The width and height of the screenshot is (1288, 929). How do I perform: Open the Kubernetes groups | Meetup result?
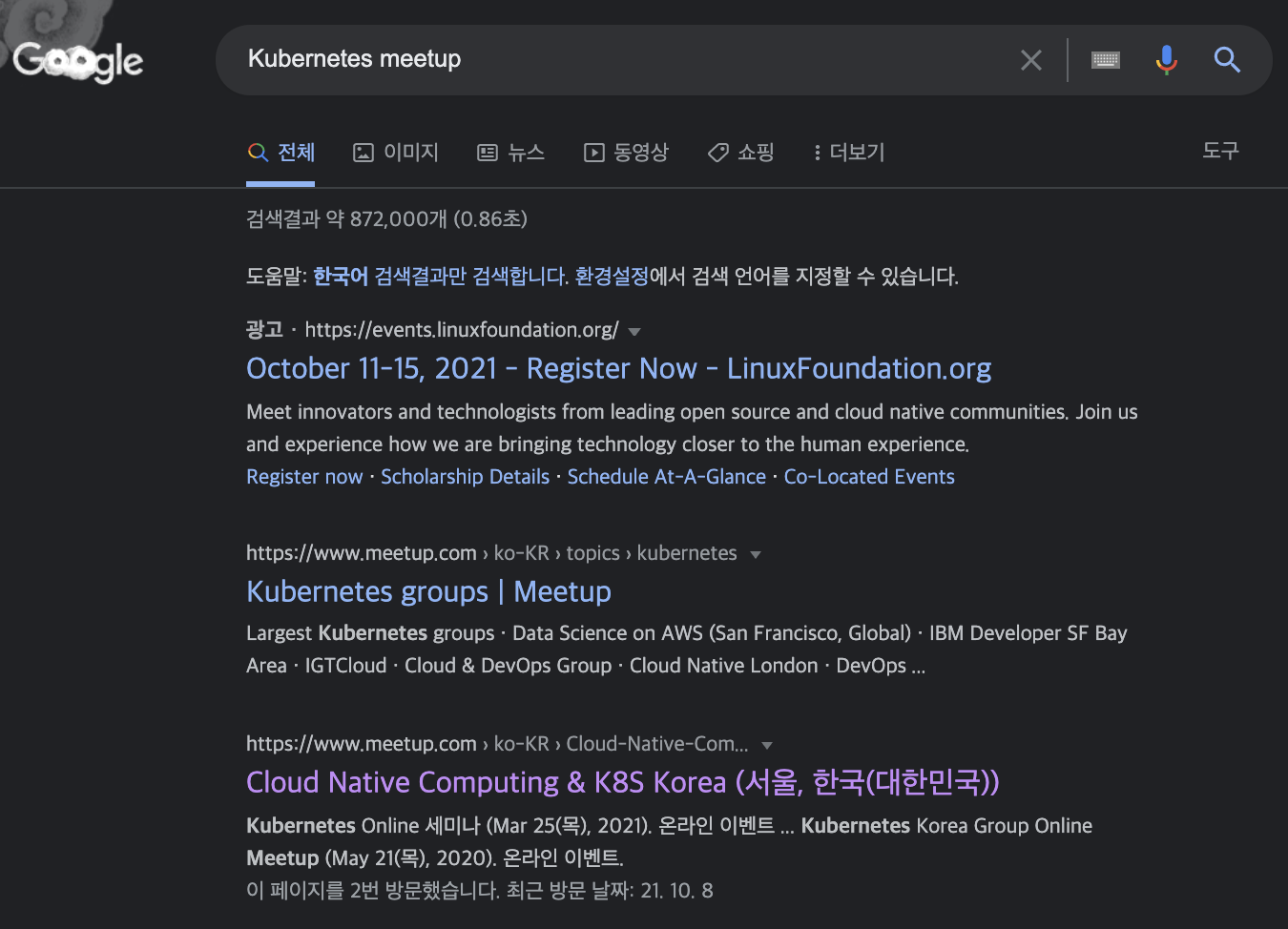click(428, 591)
